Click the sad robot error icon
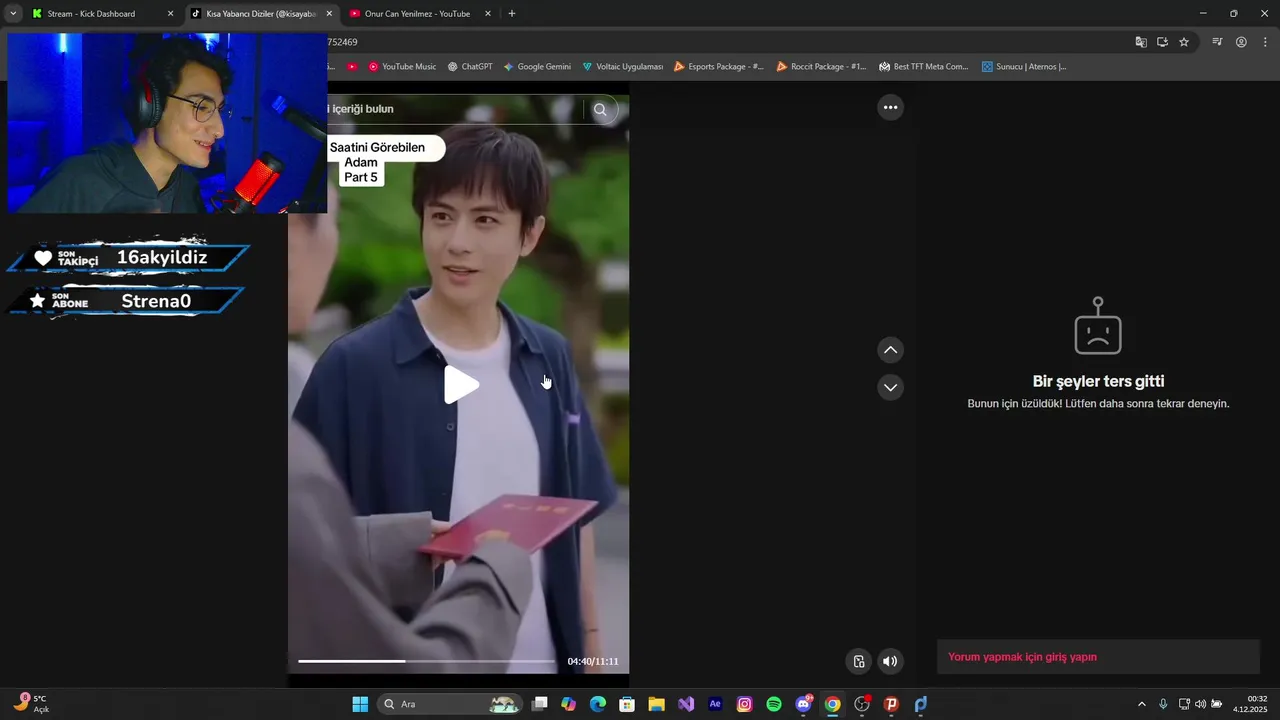This screenshot has height=720, width=1280. tap(1098, 326)
